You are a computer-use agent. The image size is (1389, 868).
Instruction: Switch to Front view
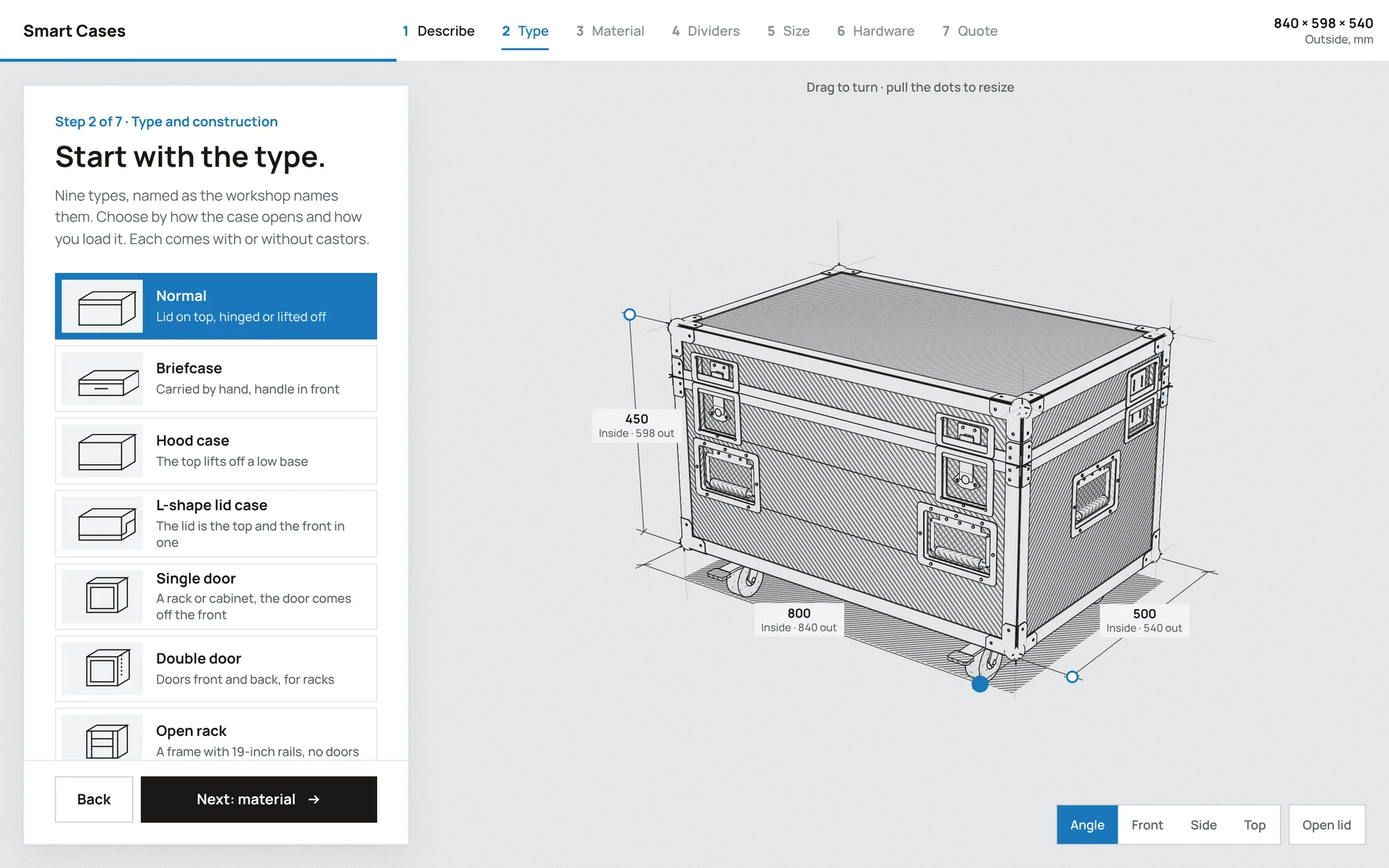[1147, 825]
